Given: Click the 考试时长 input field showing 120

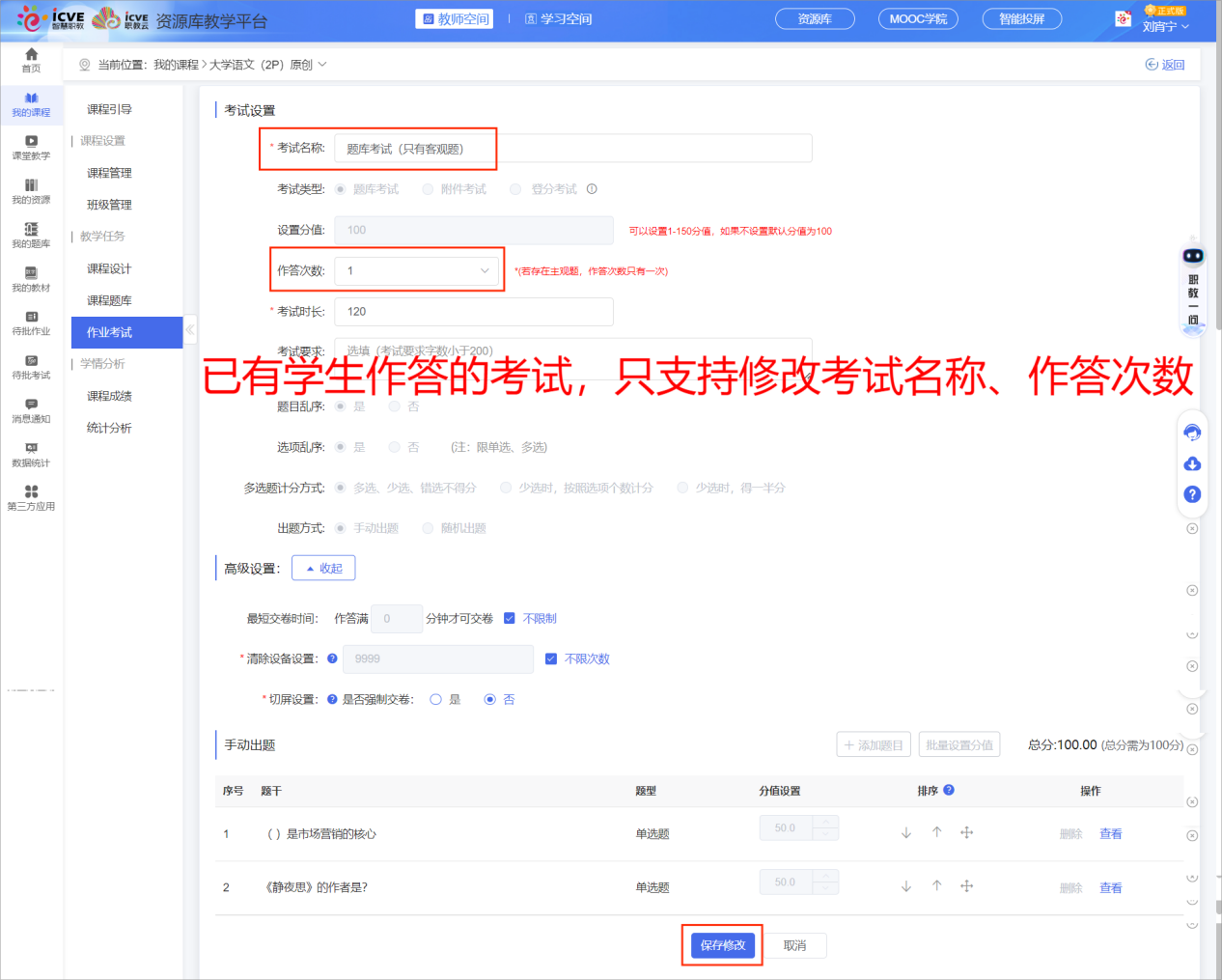Looking at the screenshot, I should point(473,311).
